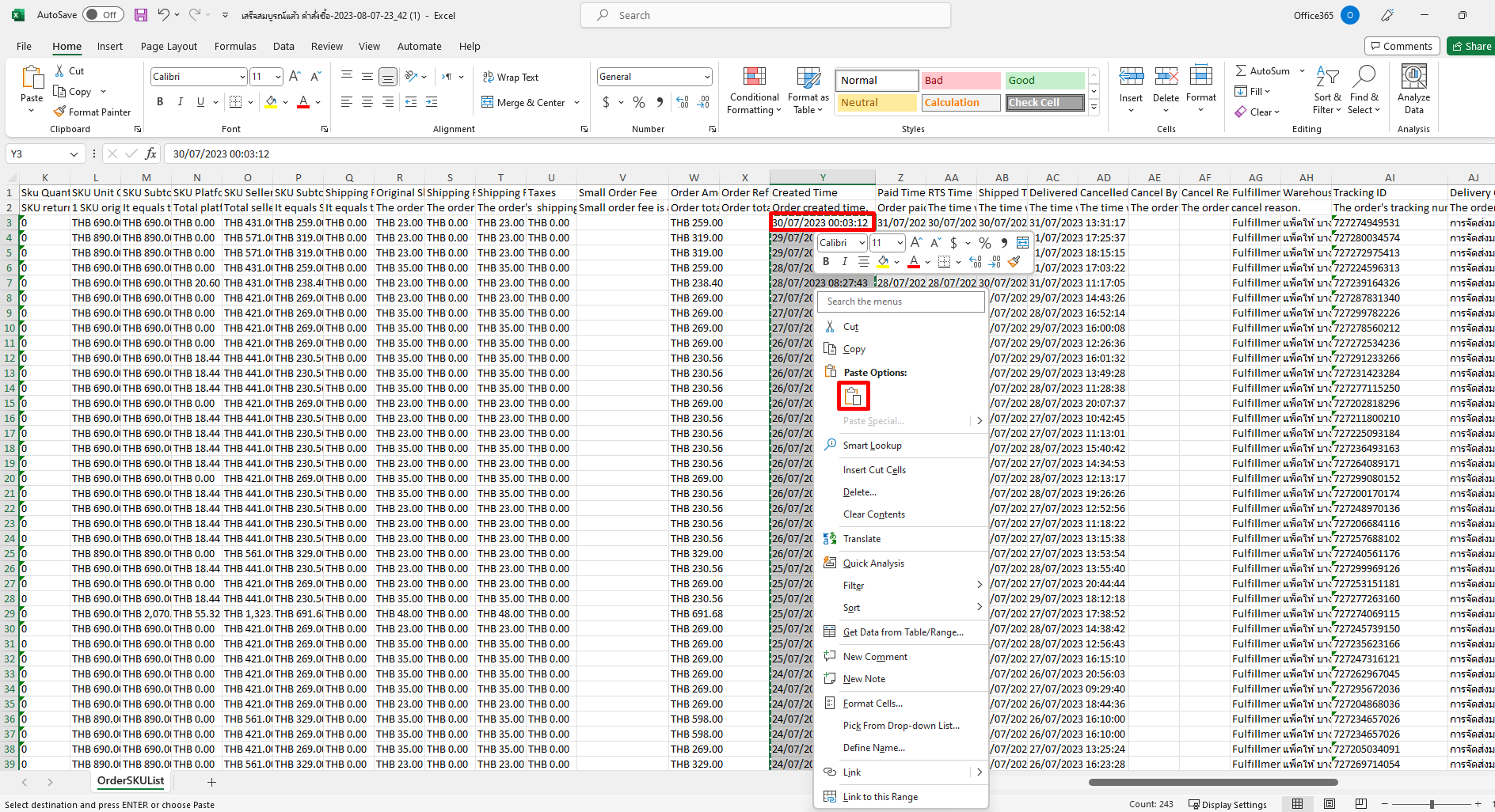Click Increase Decimal icon in ribbon
The width and height of the screenshot is (1495, 812).
(x=683, y=102)
